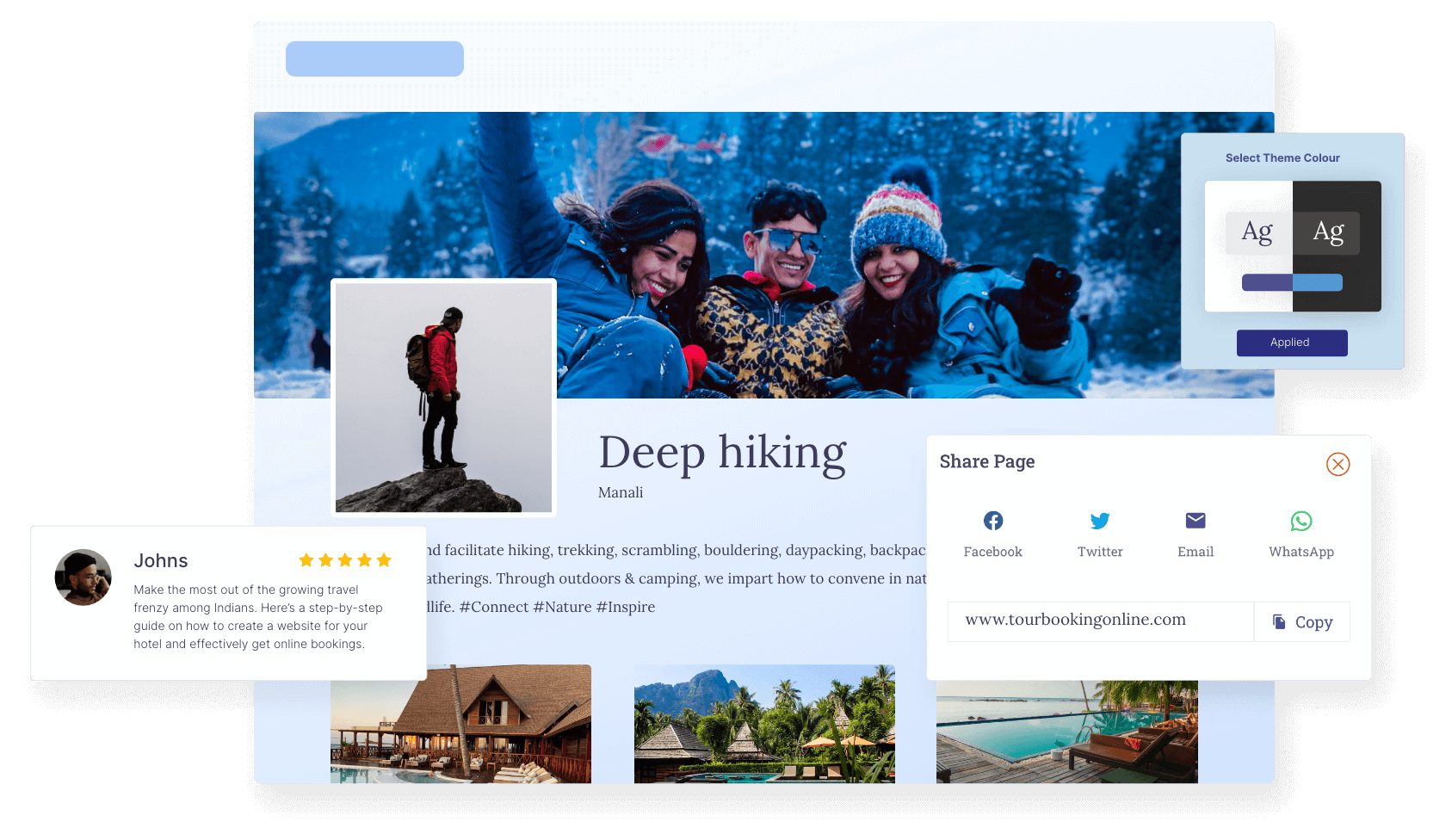
Task: Open the hiker profile picture
Action: pos(443,398)
